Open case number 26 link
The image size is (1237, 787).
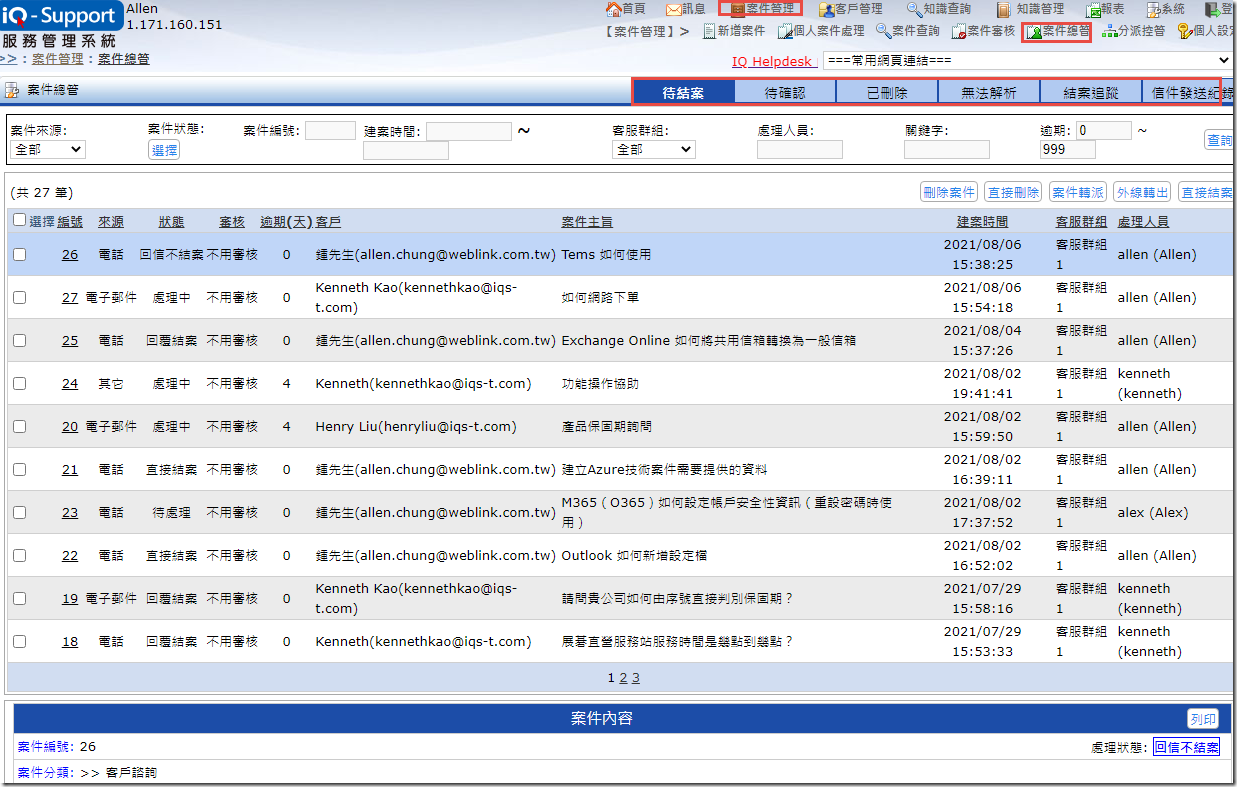click(x=70, y=255)
